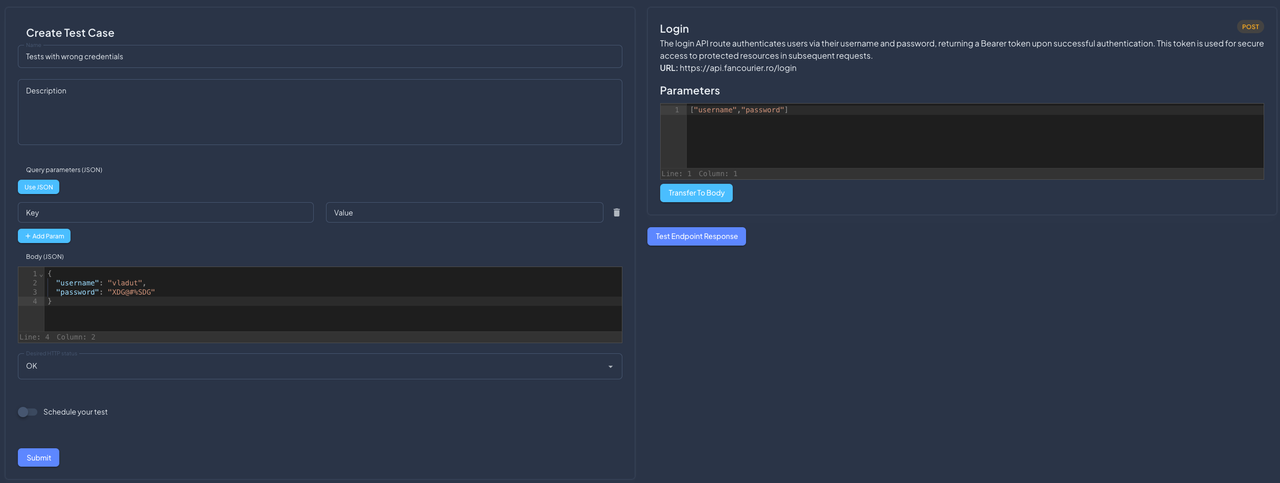Viewport: 1280px width, 483px height.
Task: Click the URL text https://api.fancourier.ro/login
Action: click(738, 68)
